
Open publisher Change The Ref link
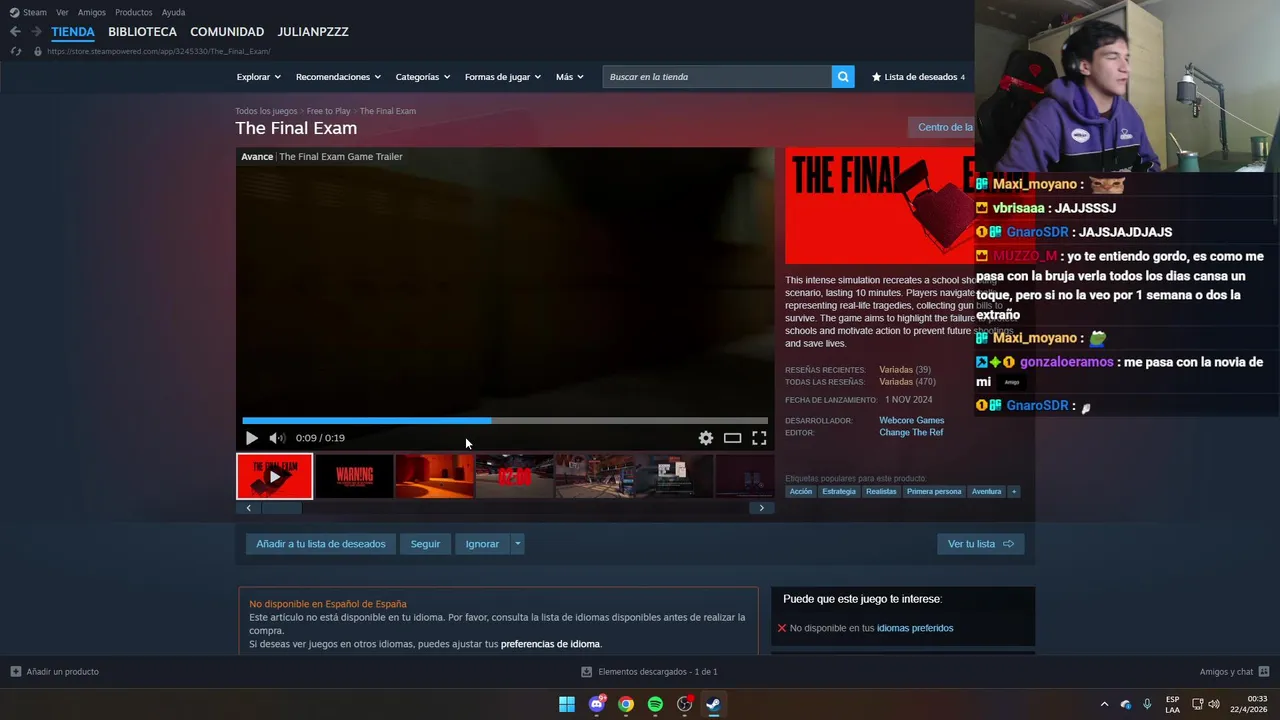point(911,433)
